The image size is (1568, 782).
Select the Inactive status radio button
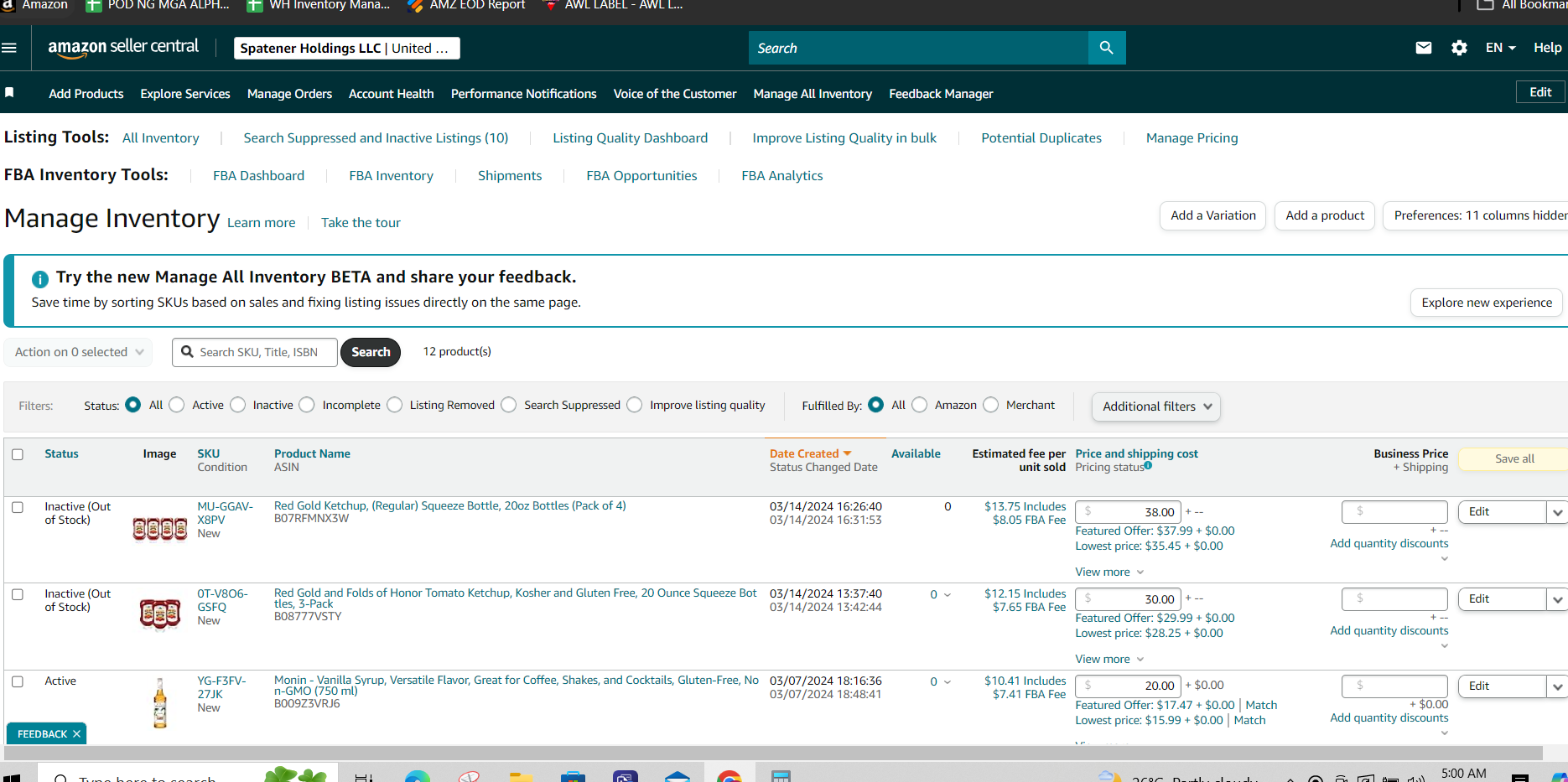[238, 405]
